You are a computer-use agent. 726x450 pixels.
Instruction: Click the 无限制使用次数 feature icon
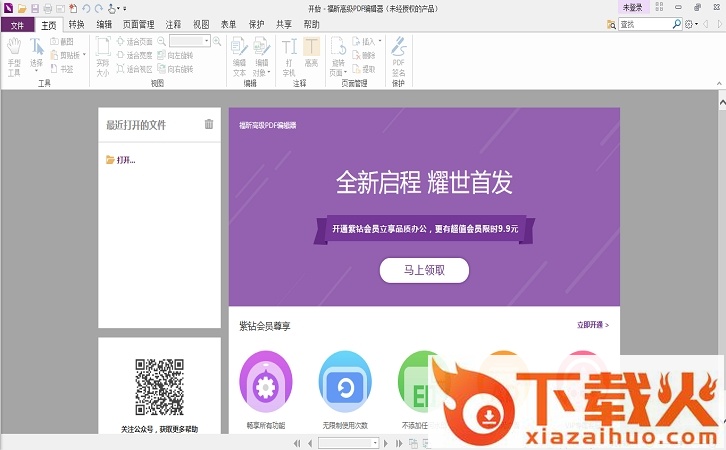pyautogui.click(x=345, y=381)
